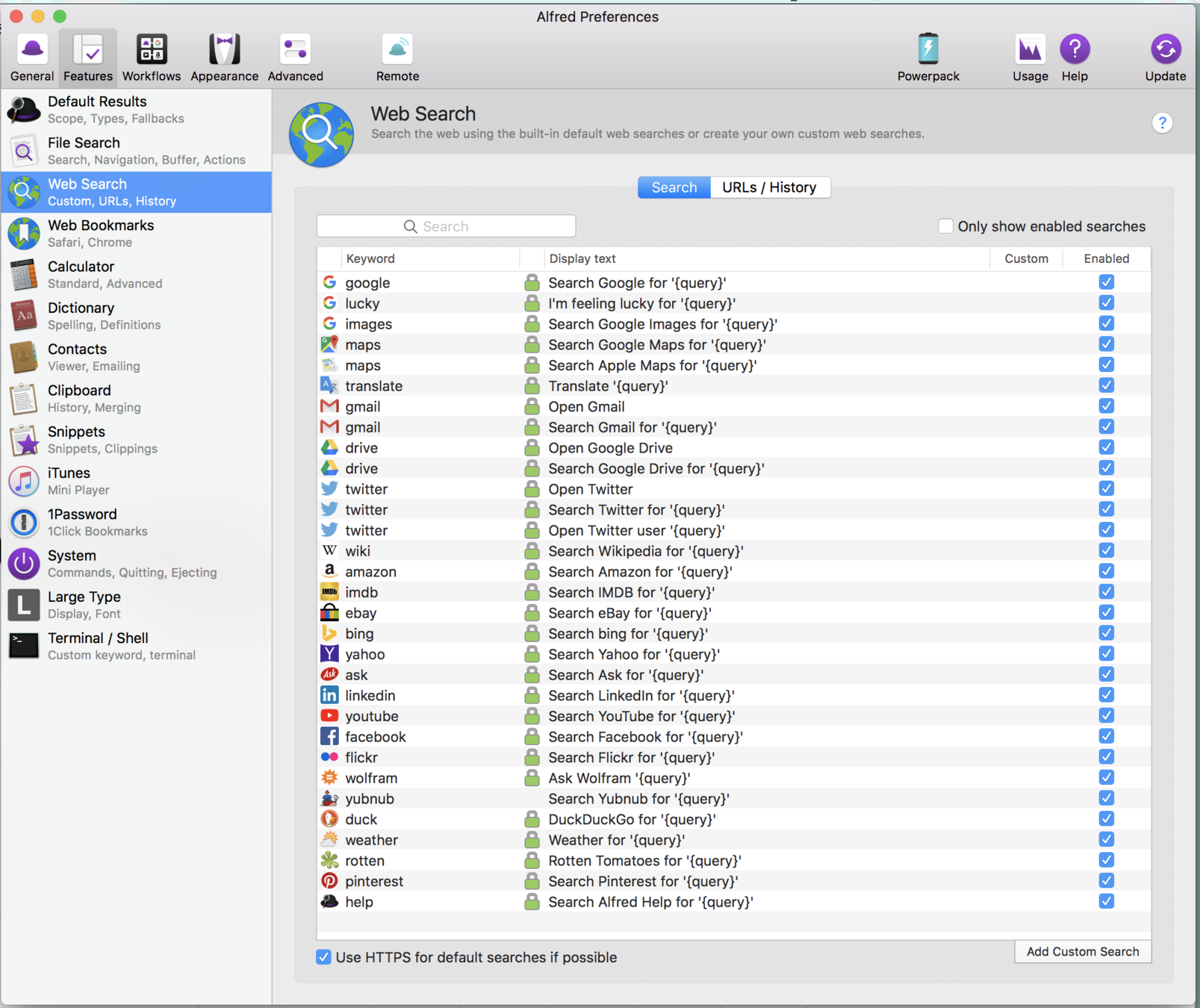Disable the help search Enabled checkbox
Viewport: 1200px width, 1008px height.
1106,901
